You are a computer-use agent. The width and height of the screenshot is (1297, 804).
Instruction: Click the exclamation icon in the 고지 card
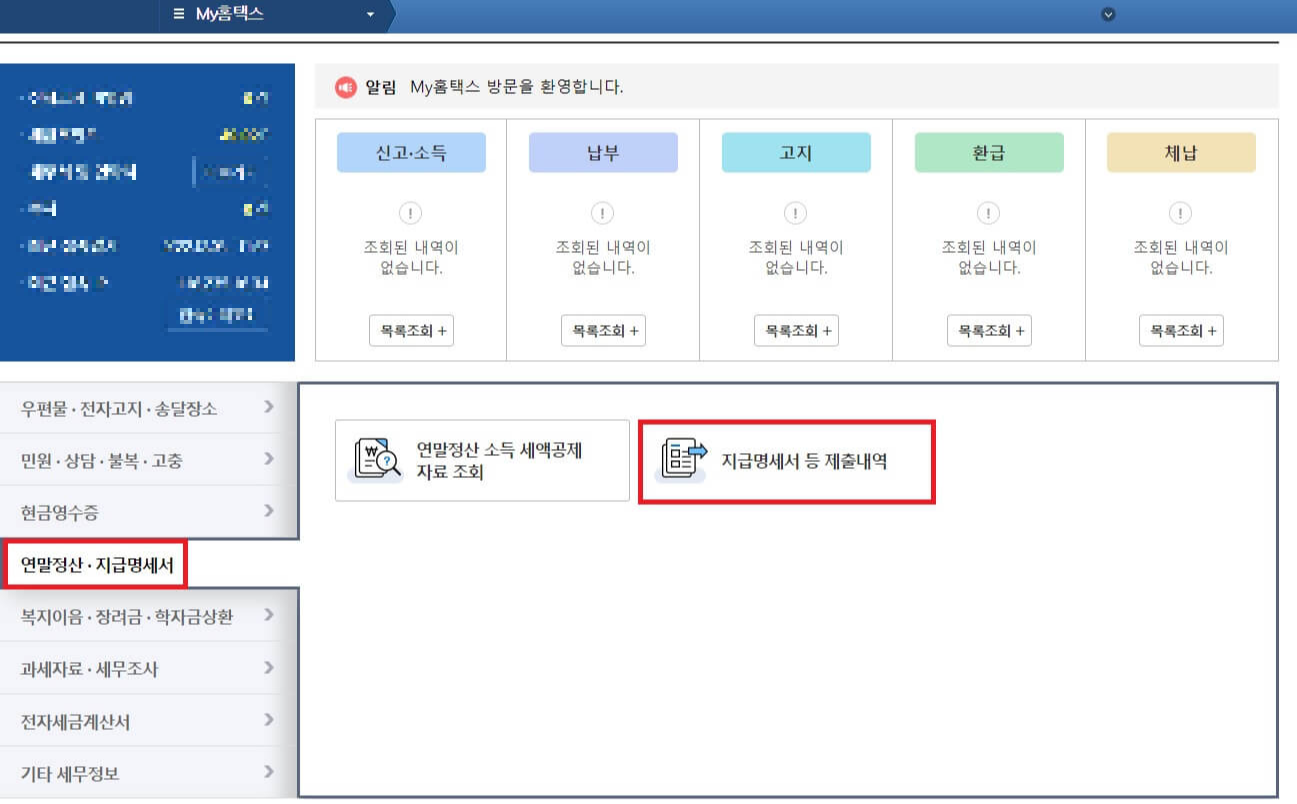click(794, 212)
